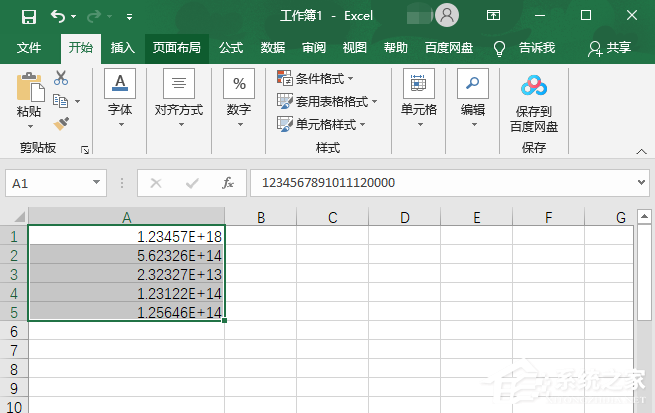The height and width of the screenshot is (413, 655).
Task: Switch to the Insert (插入) tab
Action: coord(122,47)
